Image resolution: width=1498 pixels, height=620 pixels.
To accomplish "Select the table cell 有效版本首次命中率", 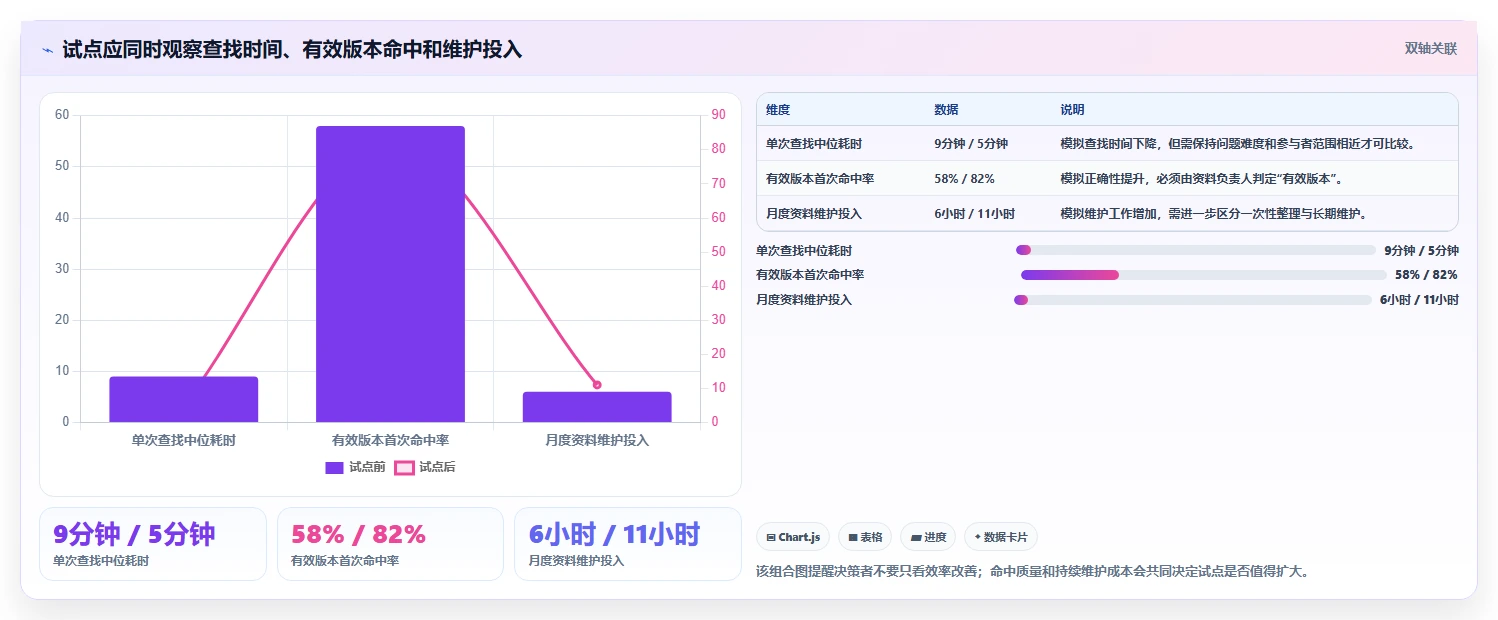I will 820,179.
